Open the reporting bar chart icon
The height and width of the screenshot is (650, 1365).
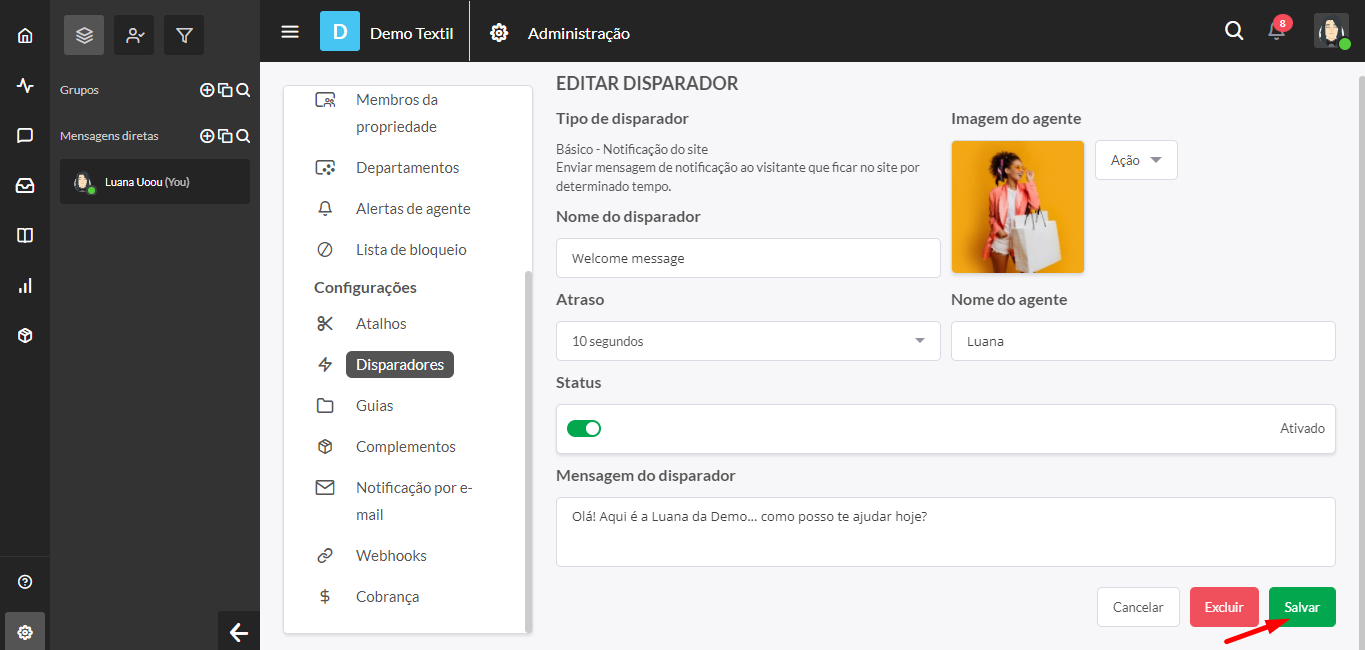point(25,286)
